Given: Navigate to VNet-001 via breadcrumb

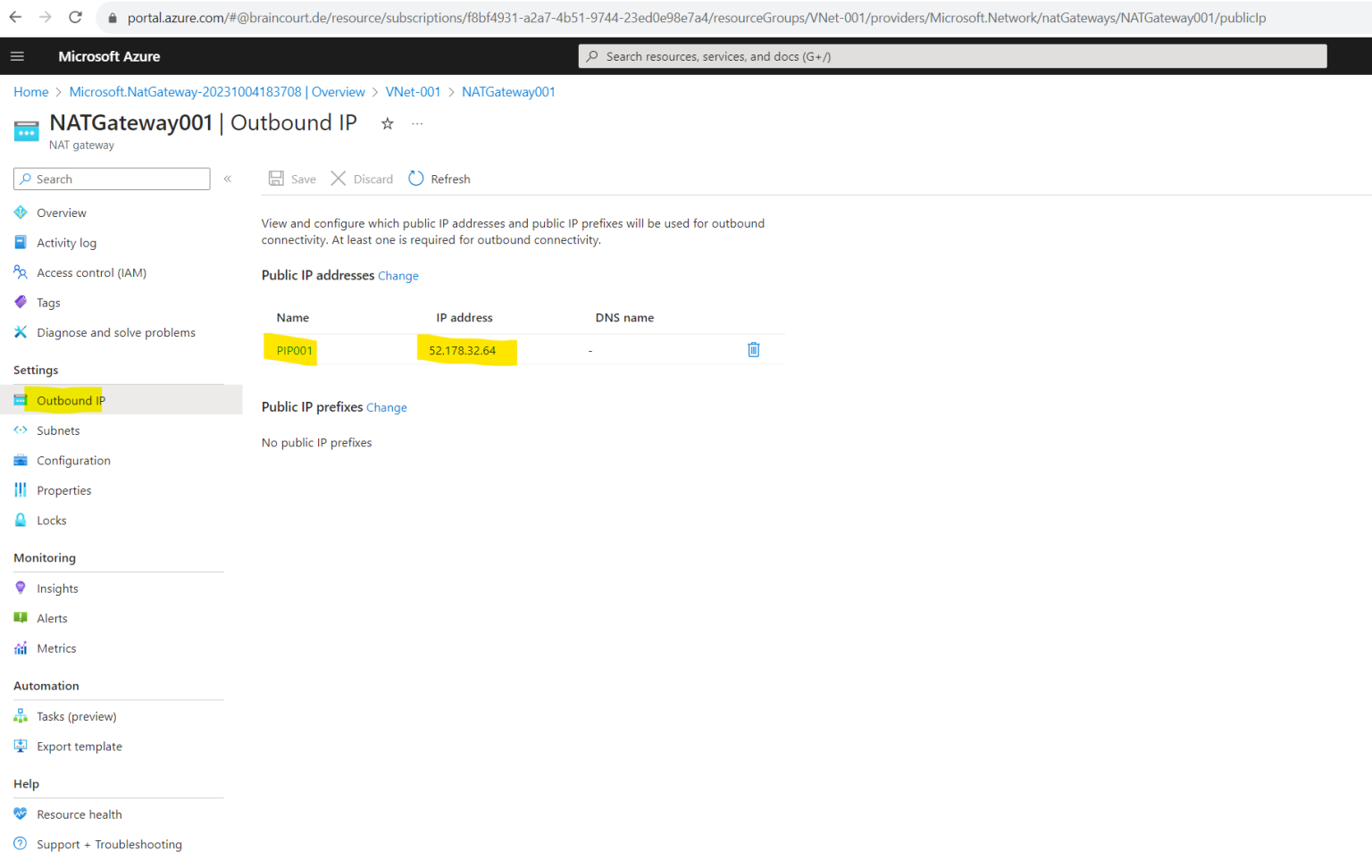Looking at the screenshot, I should [x=413, y=91].
